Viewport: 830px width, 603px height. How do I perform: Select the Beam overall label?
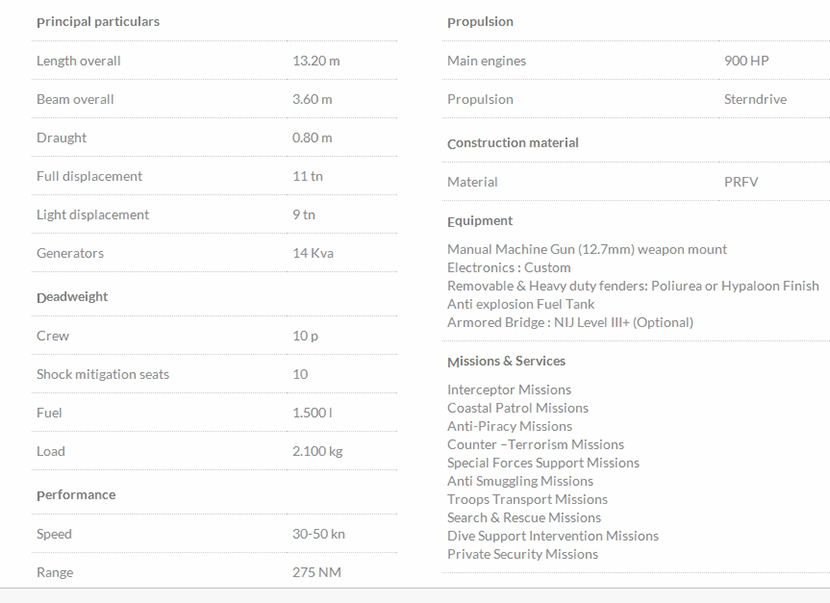click(75, 100)
